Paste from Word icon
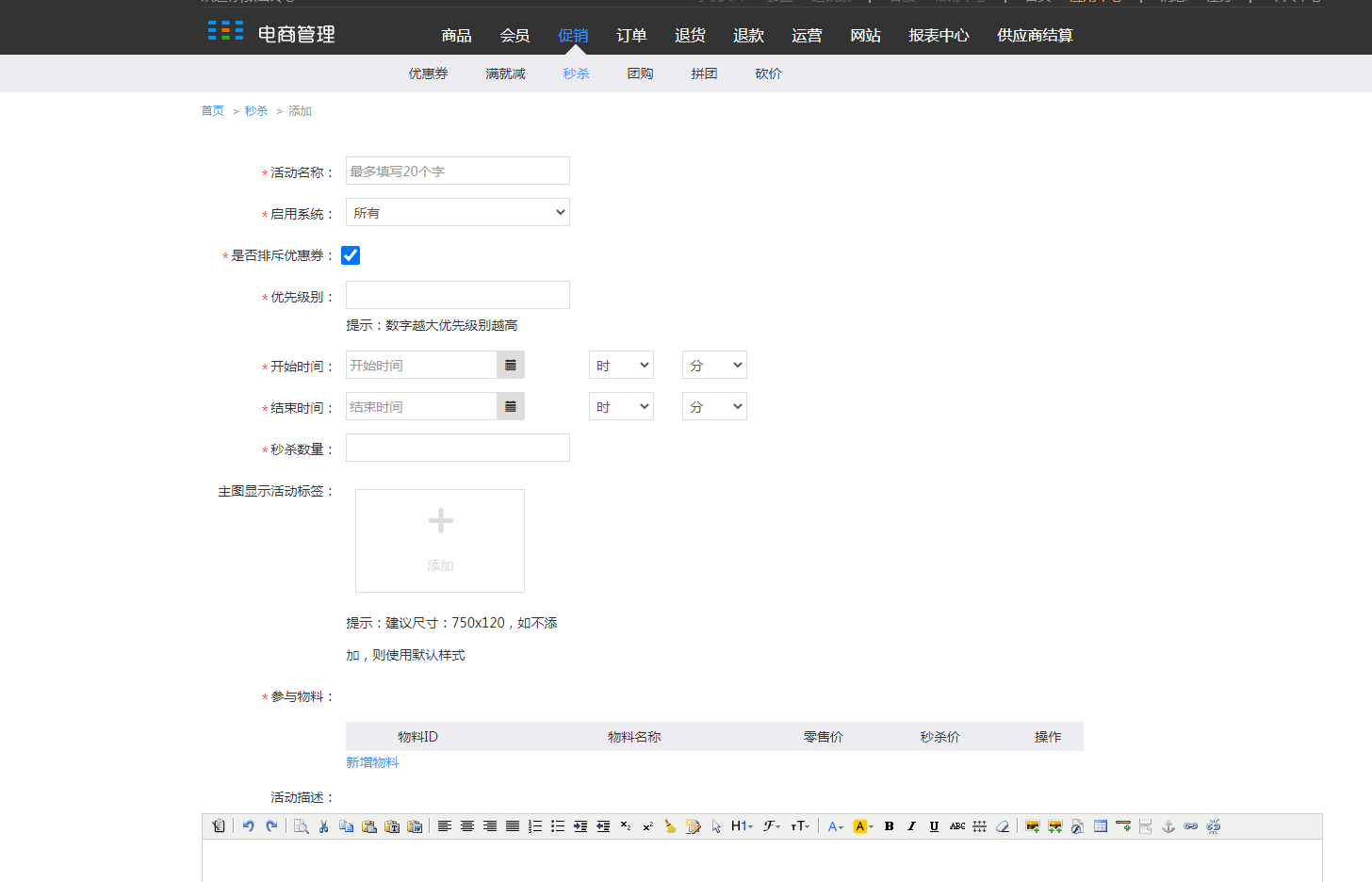The image size is (1372, 882). point(415,826)
